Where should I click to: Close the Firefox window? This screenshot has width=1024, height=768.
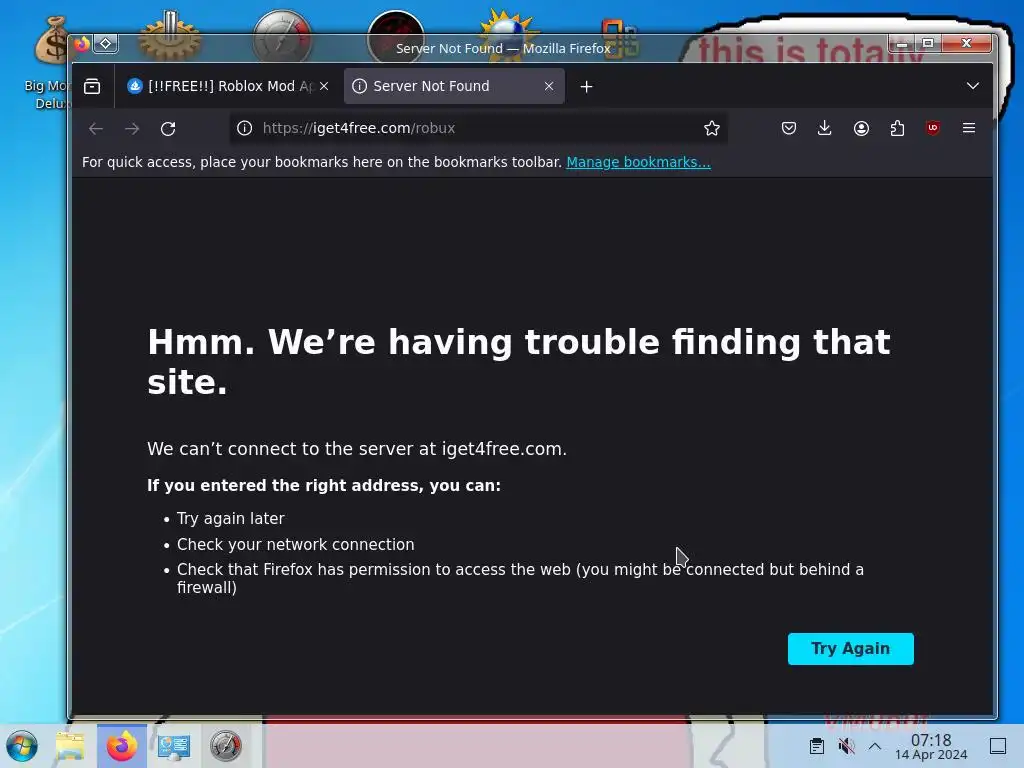pos(967,44)
